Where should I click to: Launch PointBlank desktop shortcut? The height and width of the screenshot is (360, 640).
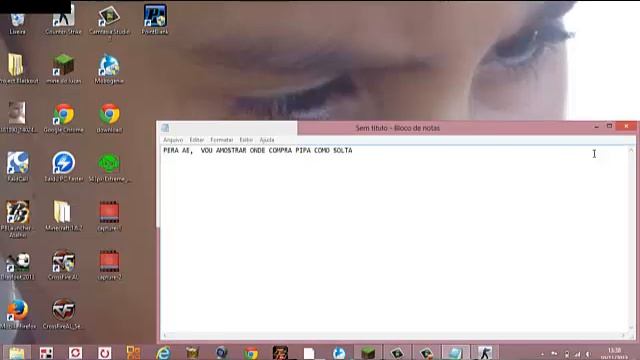coord(155,20)
